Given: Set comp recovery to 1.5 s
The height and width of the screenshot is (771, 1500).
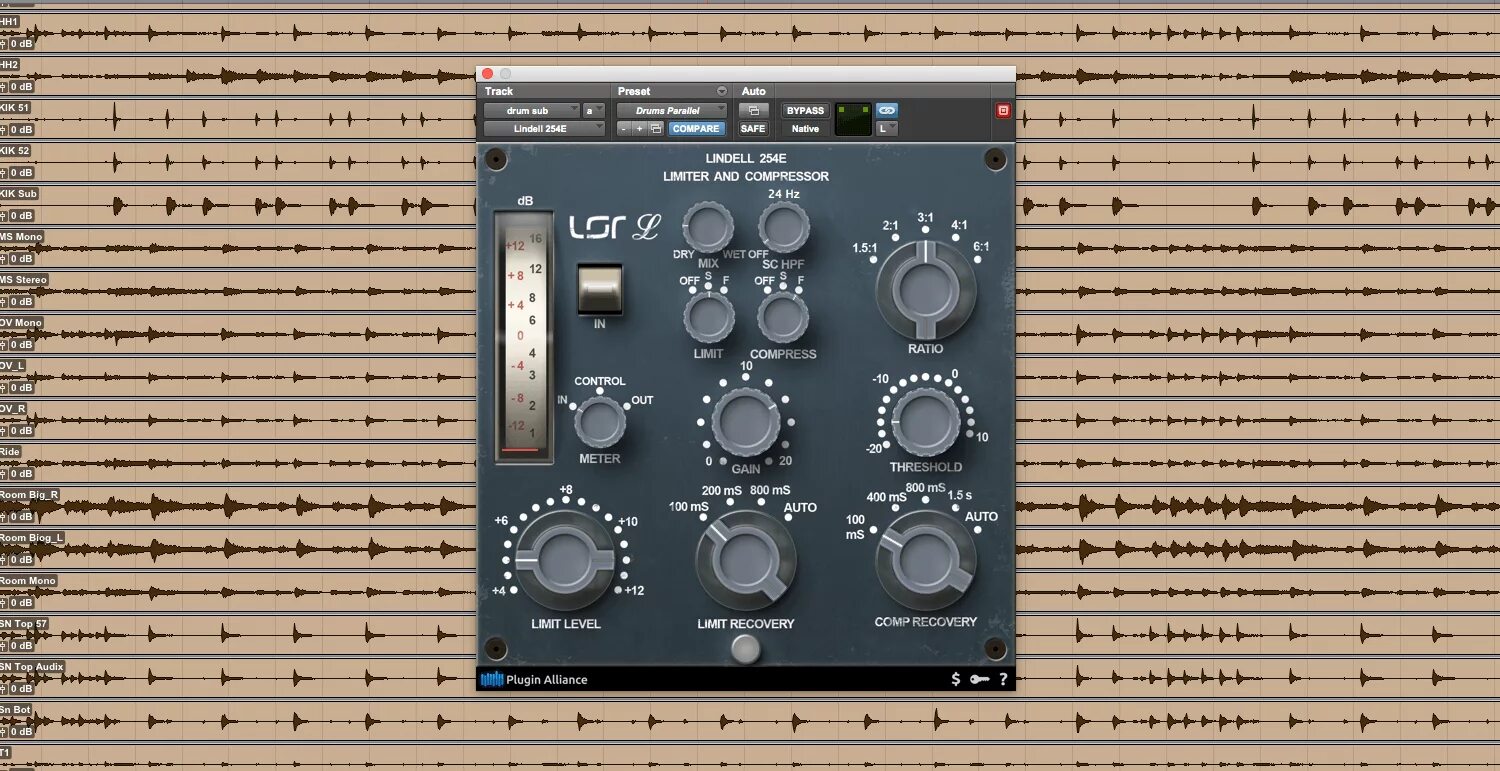Looking at the screenshot, I should pos(960,495).
